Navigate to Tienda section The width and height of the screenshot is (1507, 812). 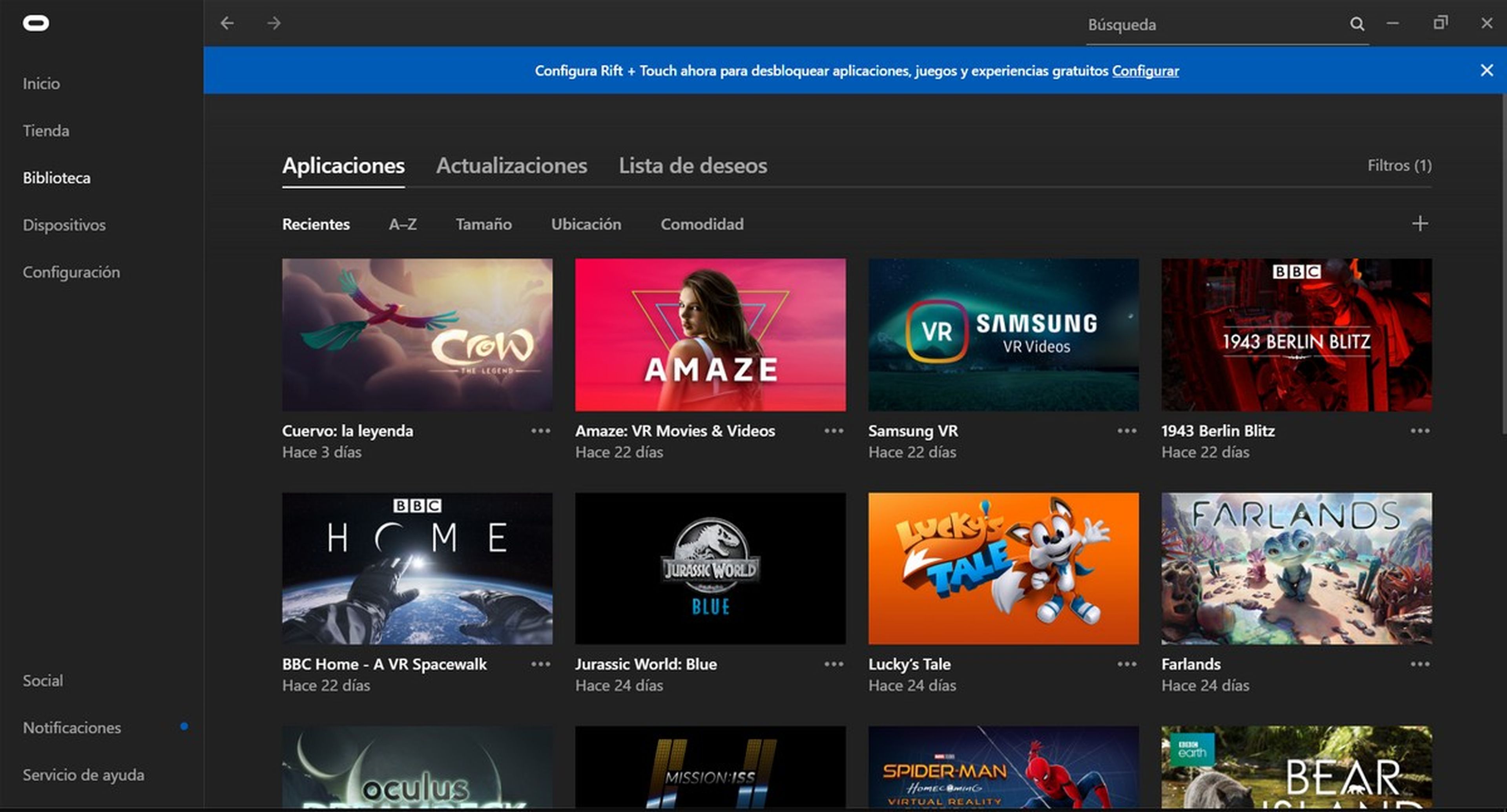(x=46, y=130)
